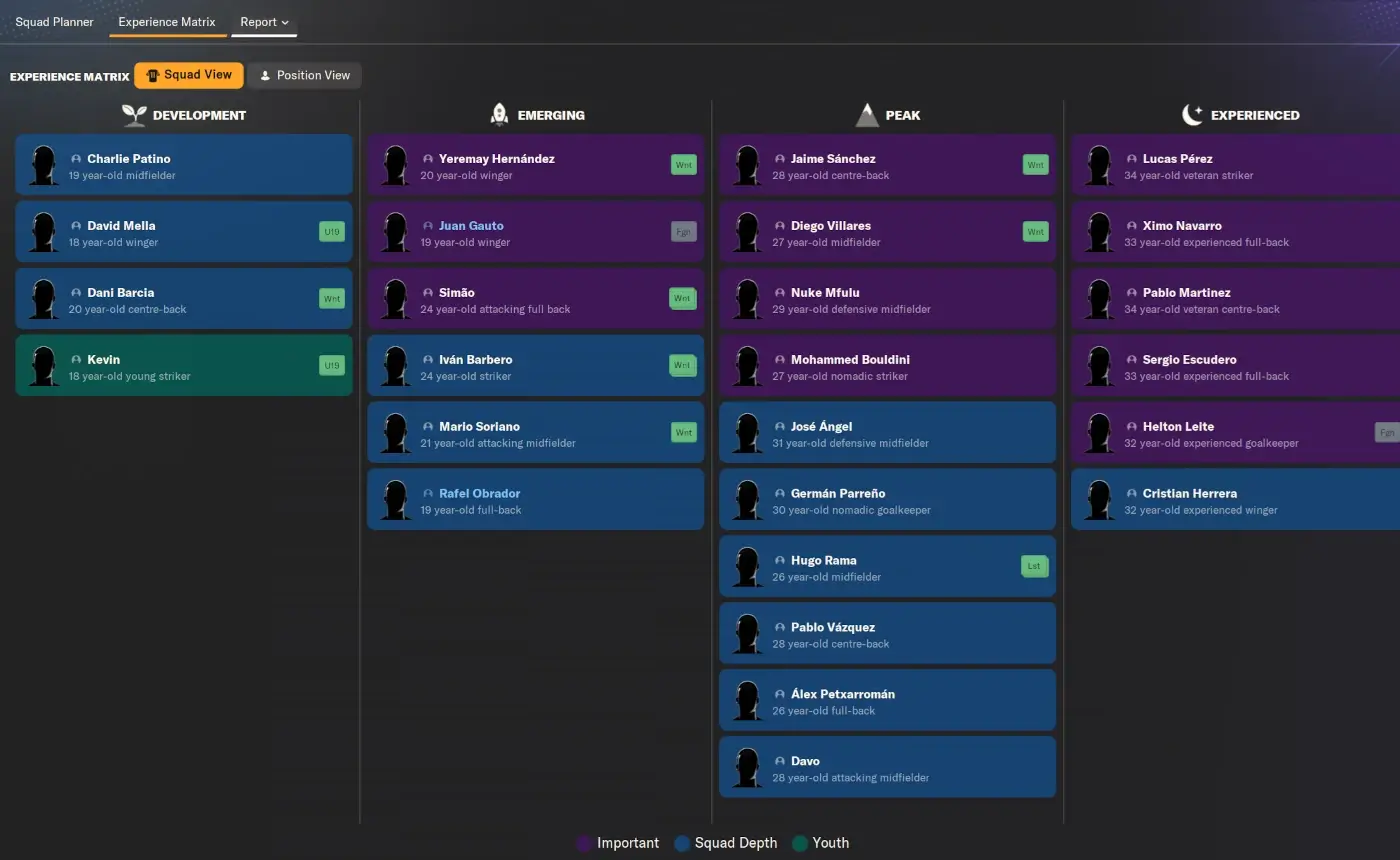Click the '18 year-old young striker' text

[129, 377]
